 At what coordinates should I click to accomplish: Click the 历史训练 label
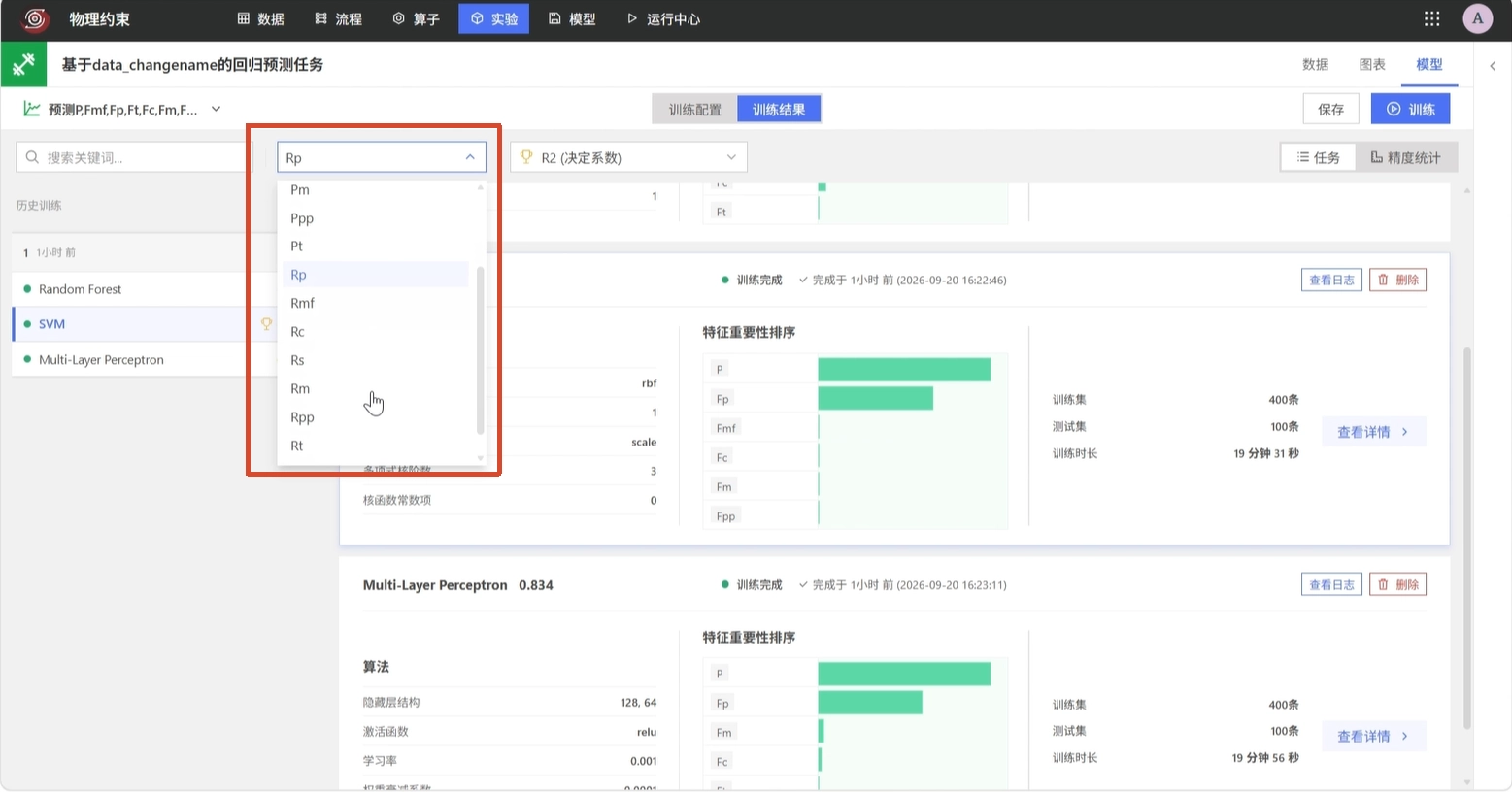39,206
